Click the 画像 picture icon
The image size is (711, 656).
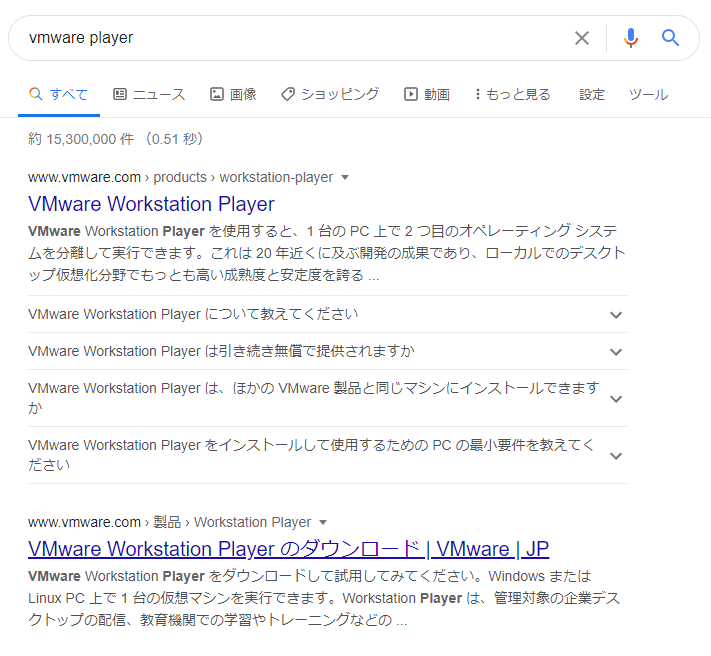217,94
